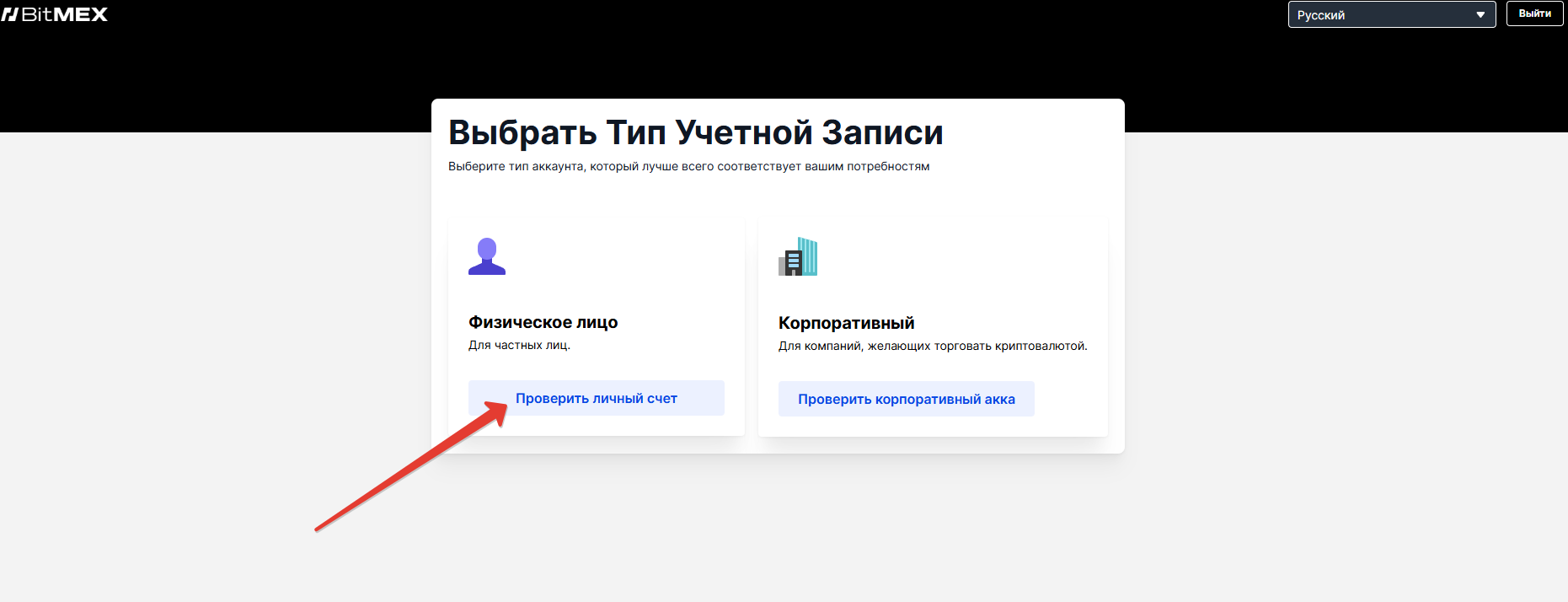Click Проверить корпоративный акка button
This screenshot has width=1568, height=602.
click(x=906, y=399)
